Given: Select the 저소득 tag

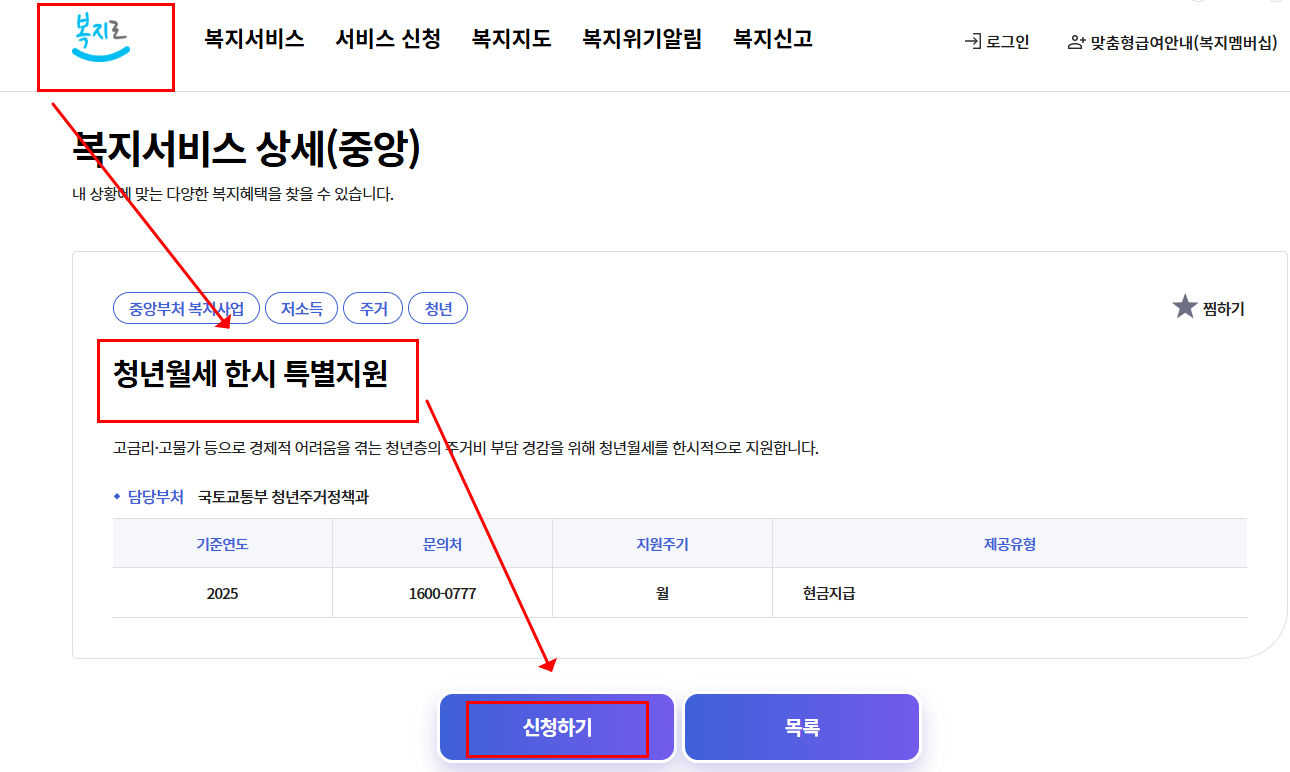Looking at the screenshot, I should (x=301, y=309).
